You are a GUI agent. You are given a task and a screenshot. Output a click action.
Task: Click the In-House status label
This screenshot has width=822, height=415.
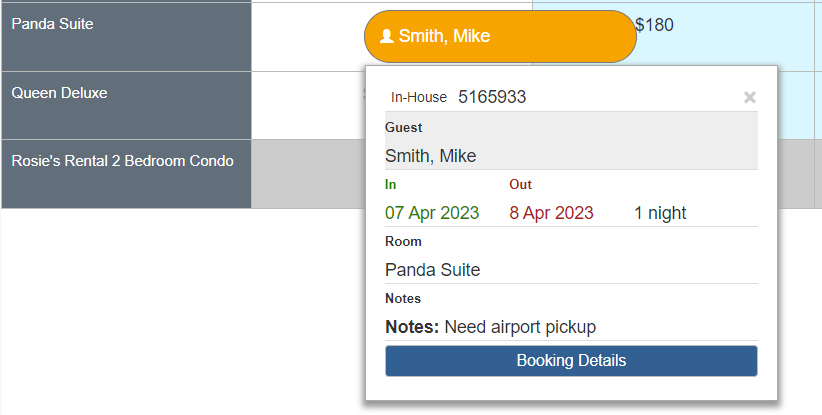418,97
